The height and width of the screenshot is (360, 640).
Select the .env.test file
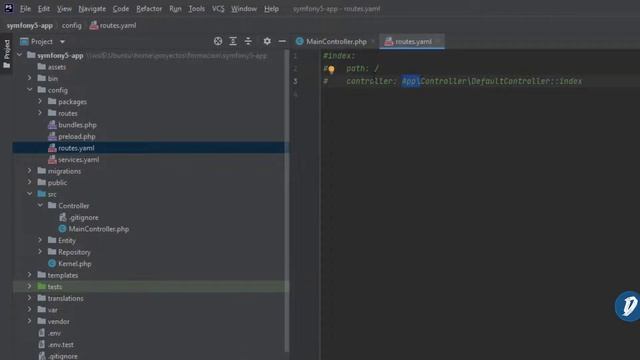coord(56,344)
